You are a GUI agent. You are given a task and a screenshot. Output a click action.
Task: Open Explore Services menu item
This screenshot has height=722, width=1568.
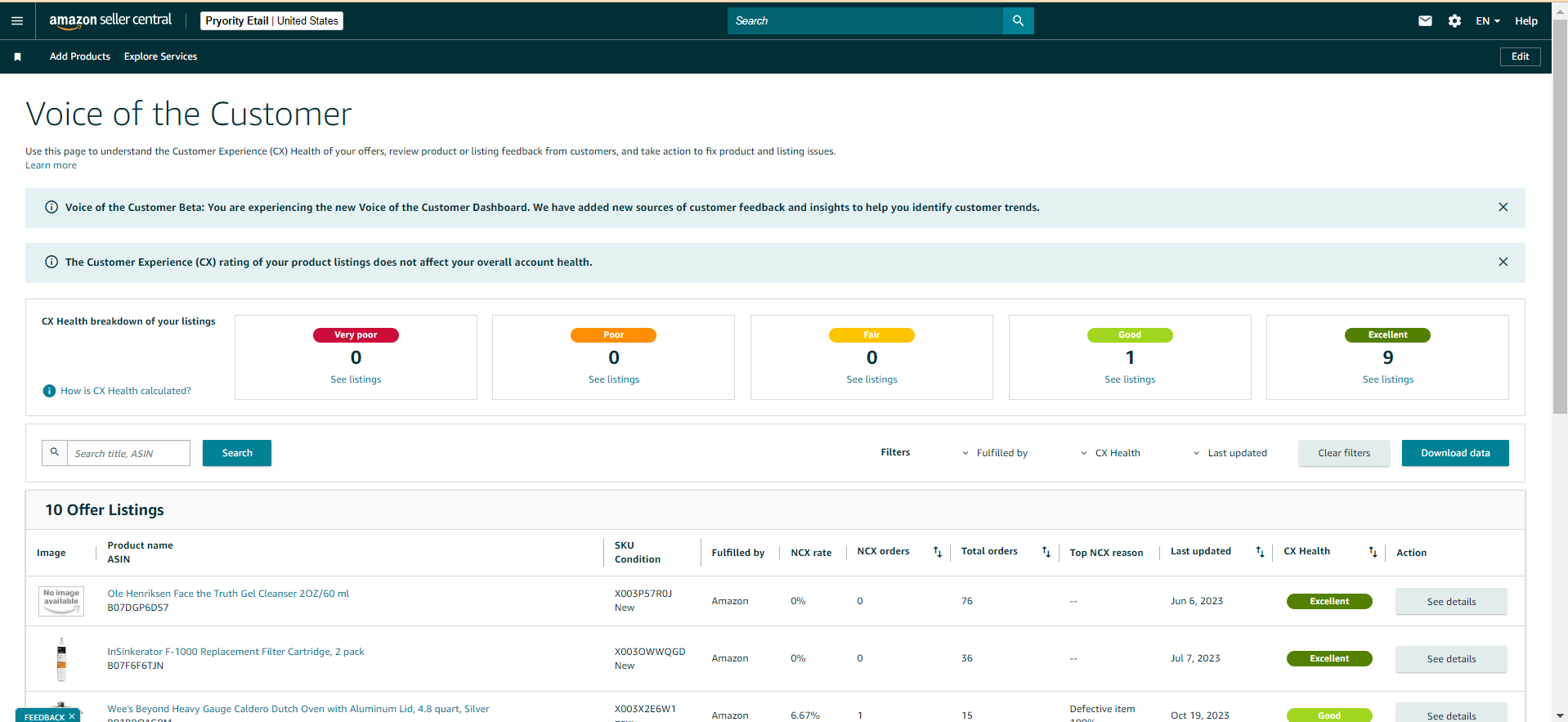(x=160, y=56)
